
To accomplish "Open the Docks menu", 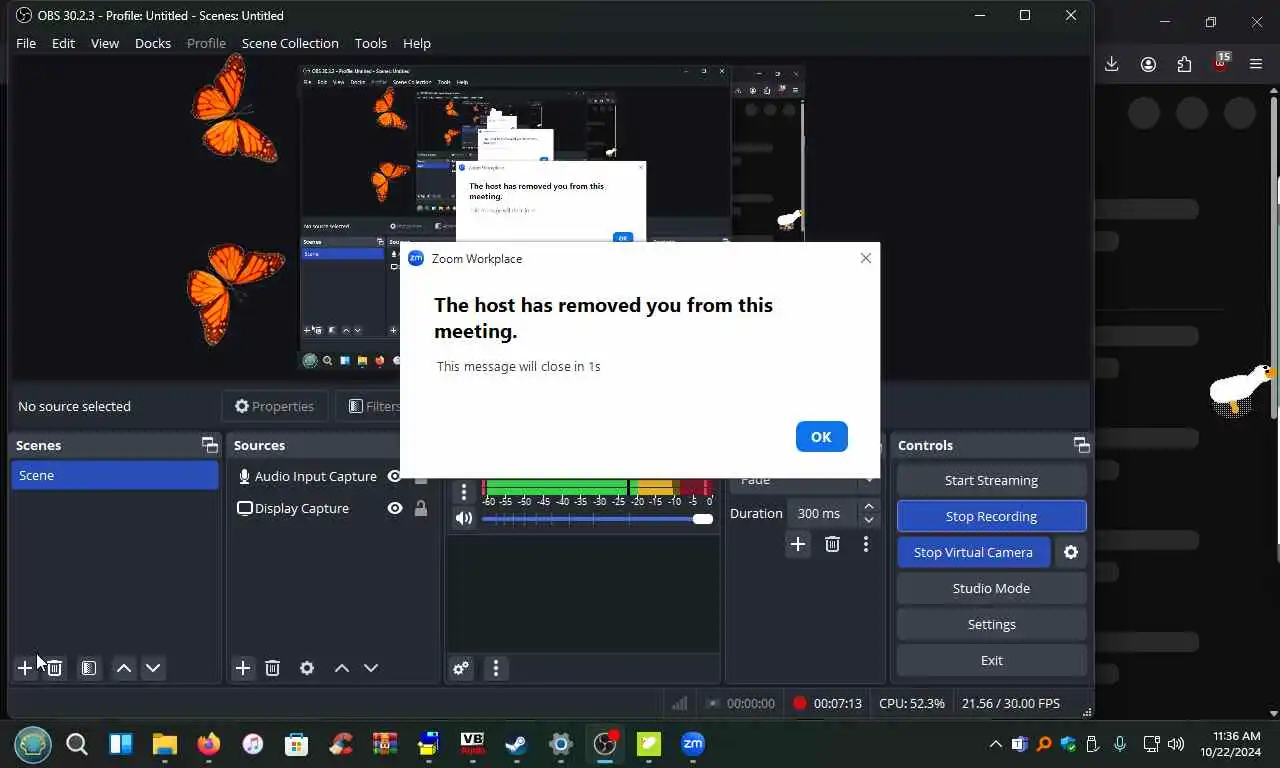I will point(153,43).
